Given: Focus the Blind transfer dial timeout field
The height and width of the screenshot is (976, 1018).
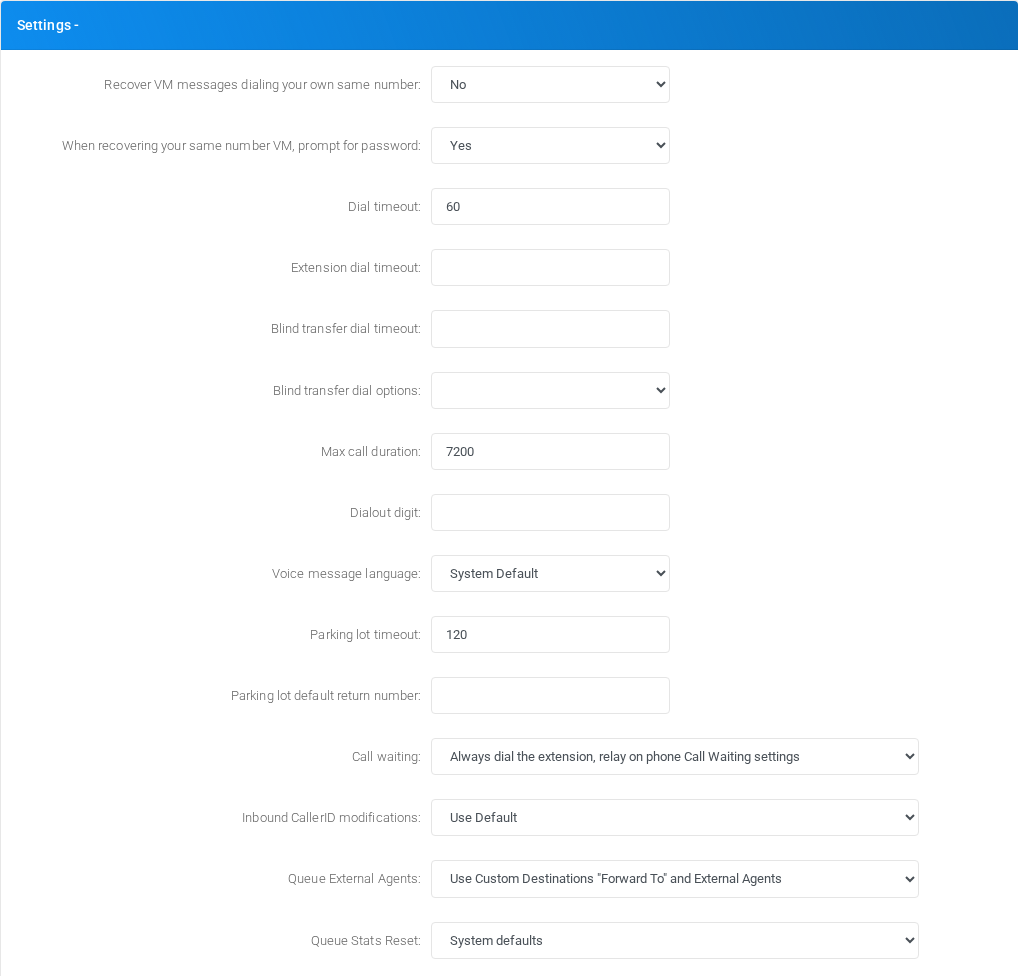Looking at the screenshot, I should point(550,329).
